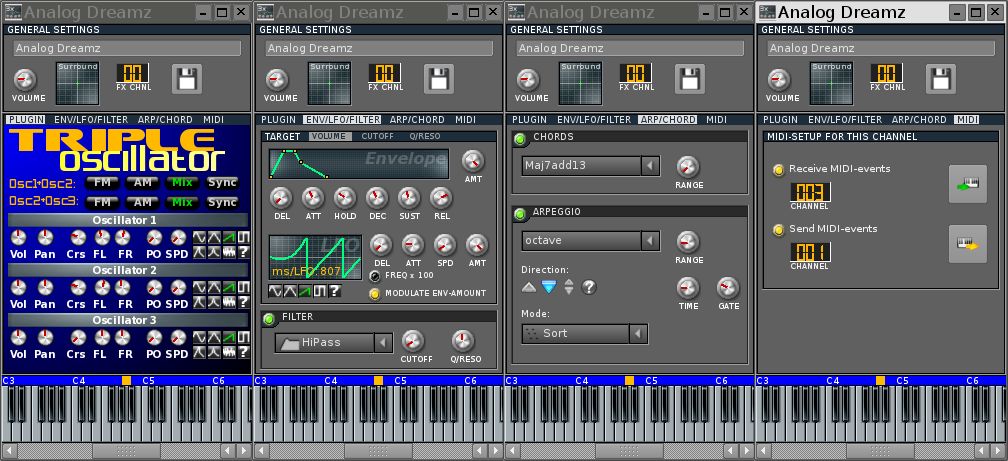Enable the FREQ x 100 LED
The height and width of the screenshot is (461, 1008).
[376, 276]
